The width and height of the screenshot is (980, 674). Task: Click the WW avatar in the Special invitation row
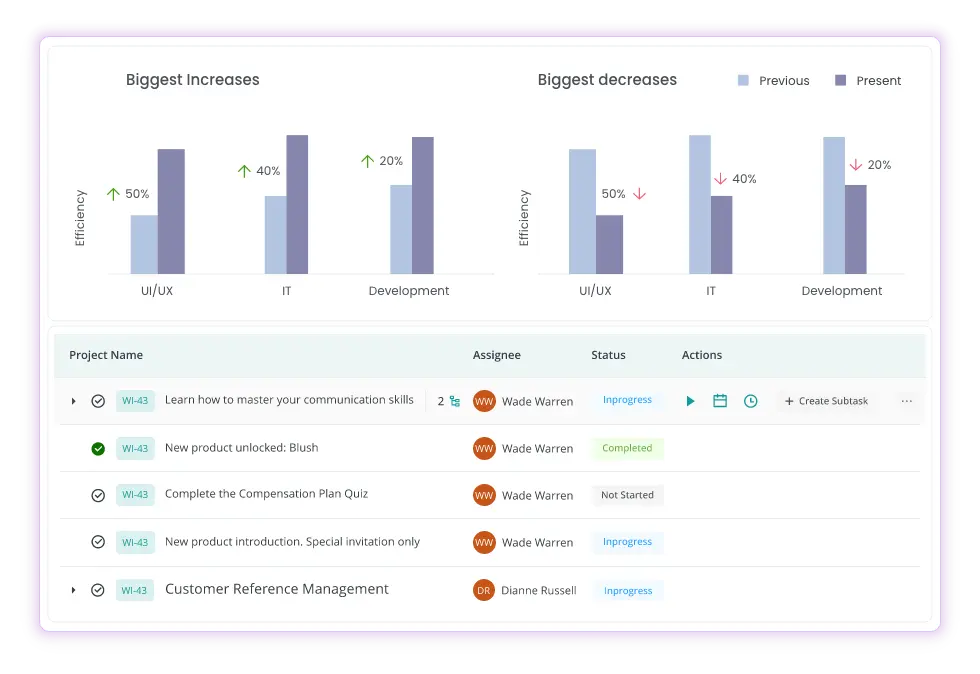(484, 542)
